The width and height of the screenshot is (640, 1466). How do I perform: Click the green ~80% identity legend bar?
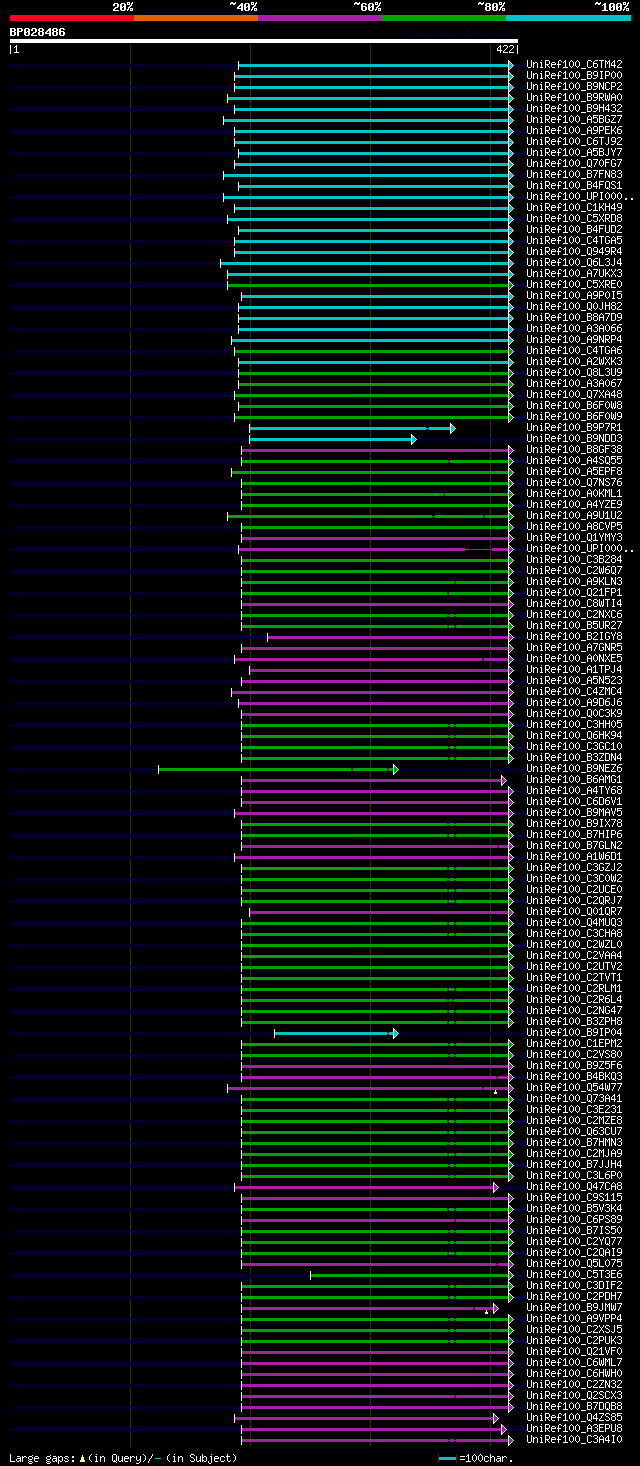click(443, 18)
